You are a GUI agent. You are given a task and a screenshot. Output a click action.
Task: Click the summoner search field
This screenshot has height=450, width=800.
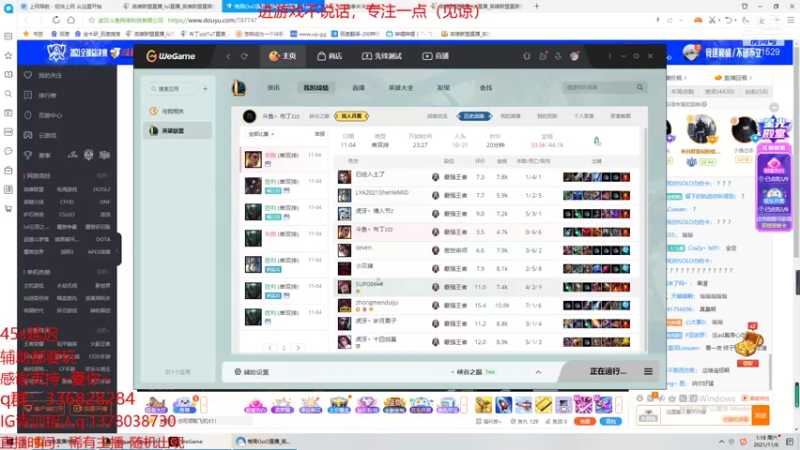tap(598, 88)
